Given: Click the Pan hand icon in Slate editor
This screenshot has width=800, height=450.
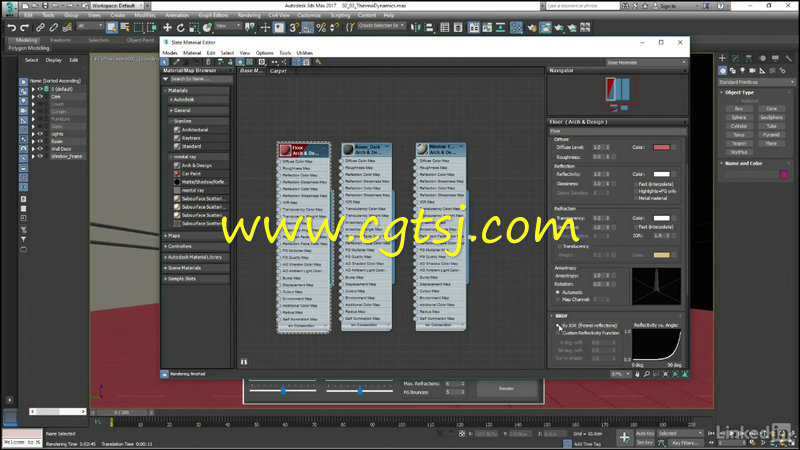Looking at the screenshot, I should click(637, 374).
